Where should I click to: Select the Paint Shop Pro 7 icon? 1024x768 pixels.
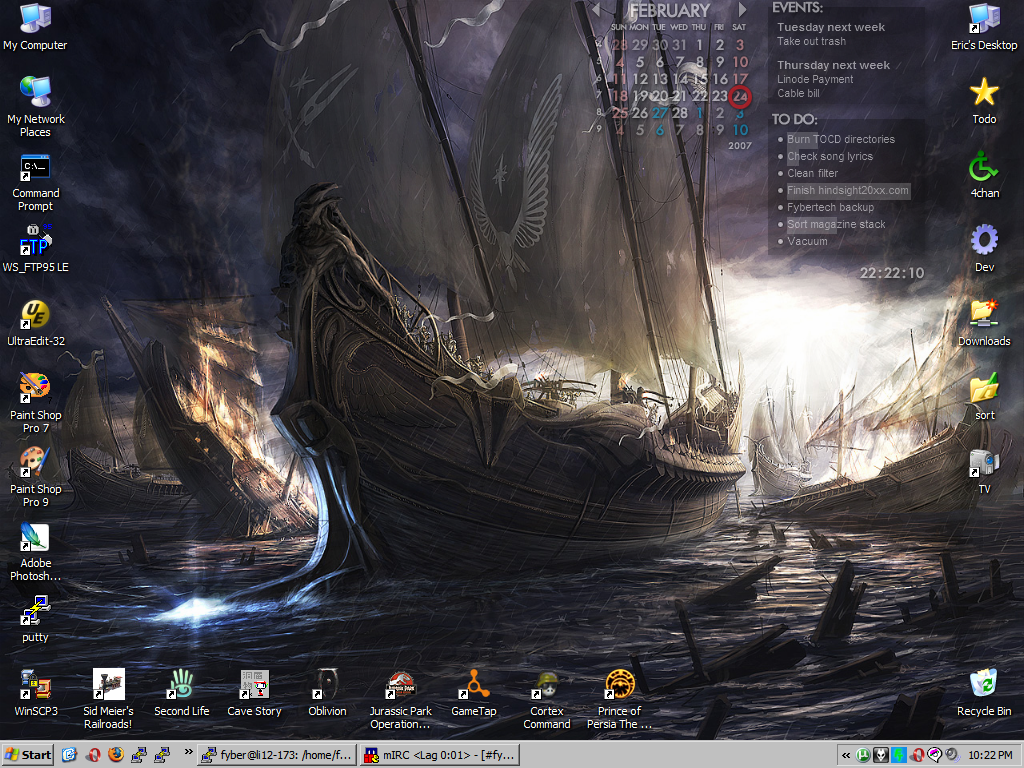[x=35, y=403]
